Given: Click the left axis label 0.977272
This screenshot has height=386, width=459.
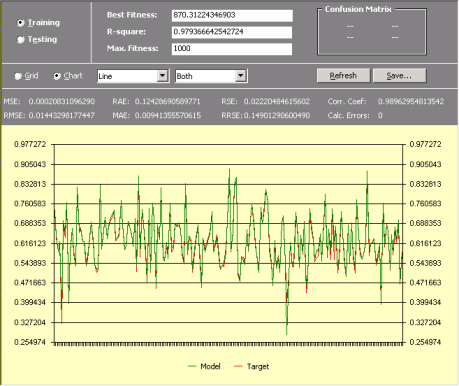Looking at the screenshot, I should (30, 144).
